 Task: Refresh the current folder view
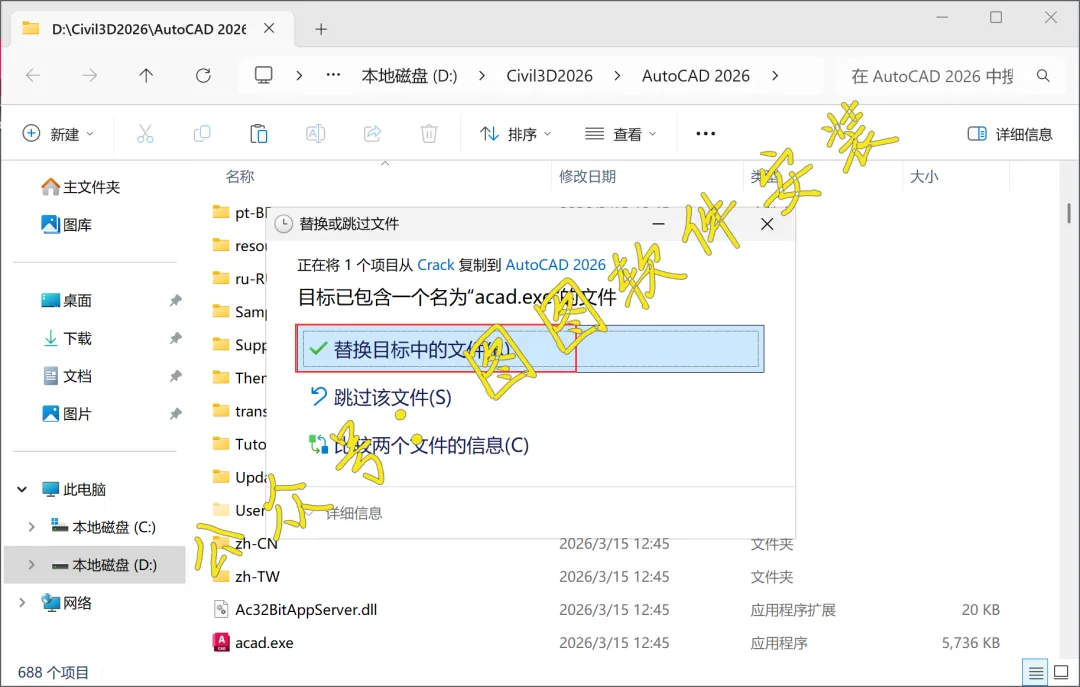pyautogui.click(x=203, y=76)
